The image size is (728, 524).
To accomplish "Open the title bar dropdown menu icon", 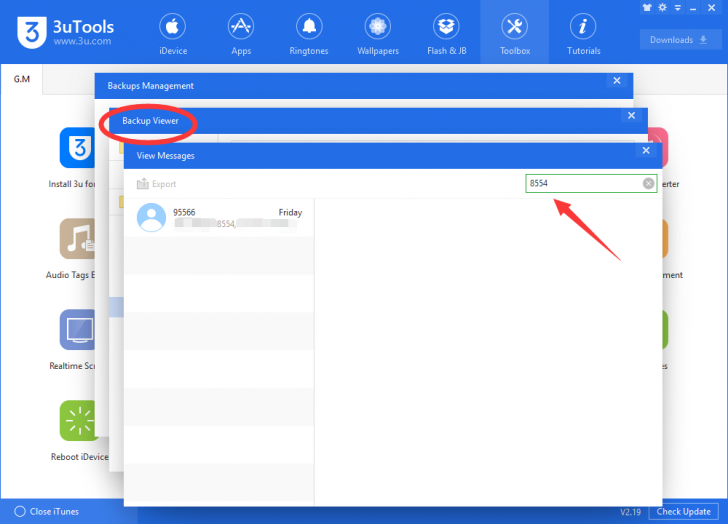I will click(678, 7).
